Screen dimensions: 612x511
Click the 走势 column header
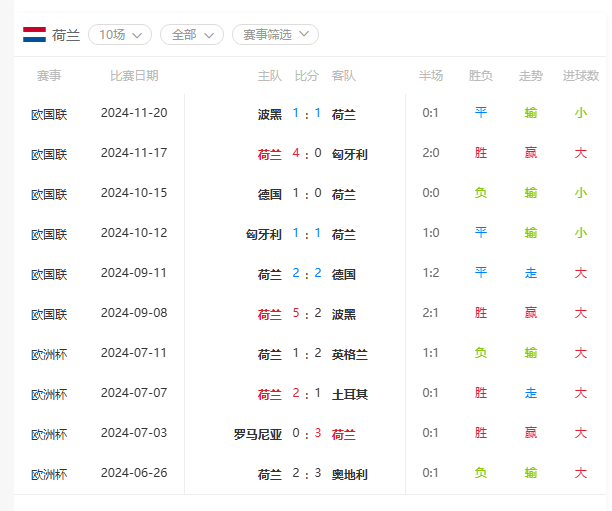[531, 75]
